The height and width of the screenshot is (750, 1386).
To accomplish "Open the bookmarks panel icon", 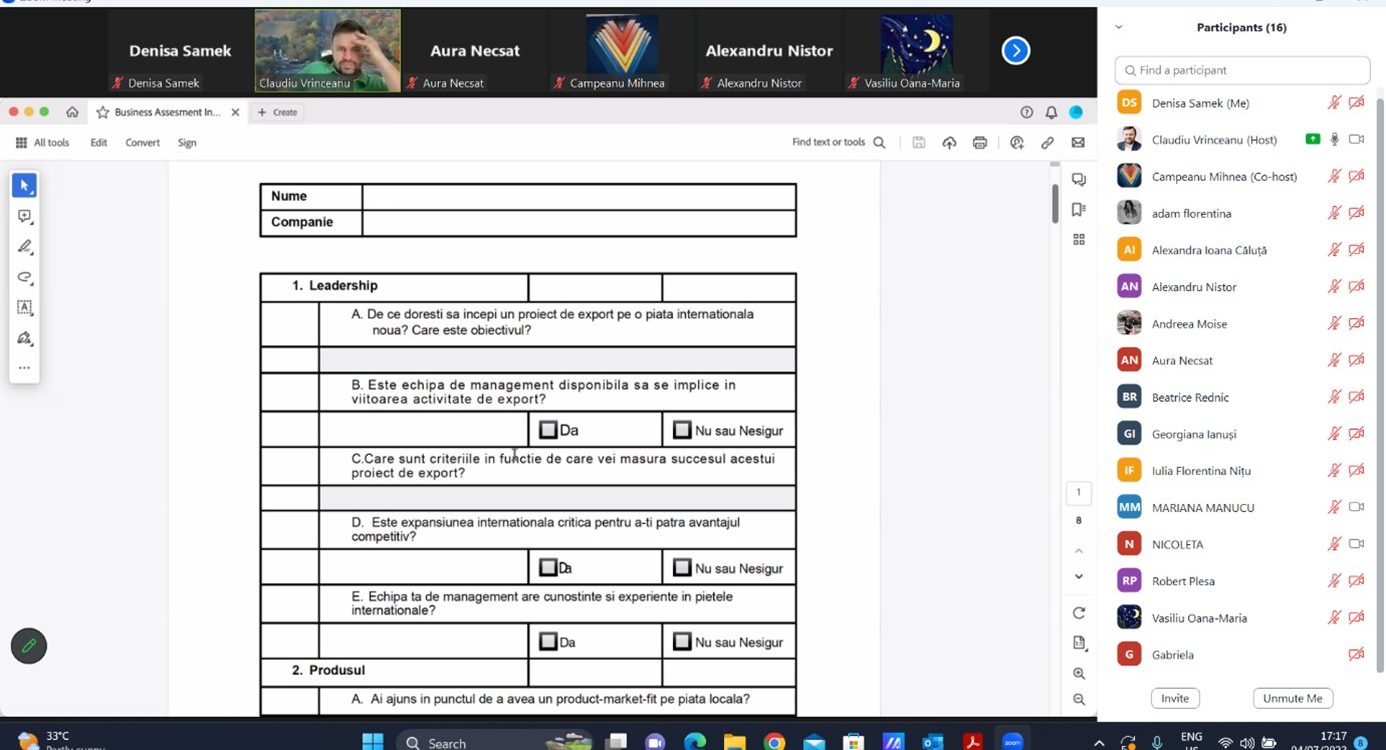I will (1079, 210).
